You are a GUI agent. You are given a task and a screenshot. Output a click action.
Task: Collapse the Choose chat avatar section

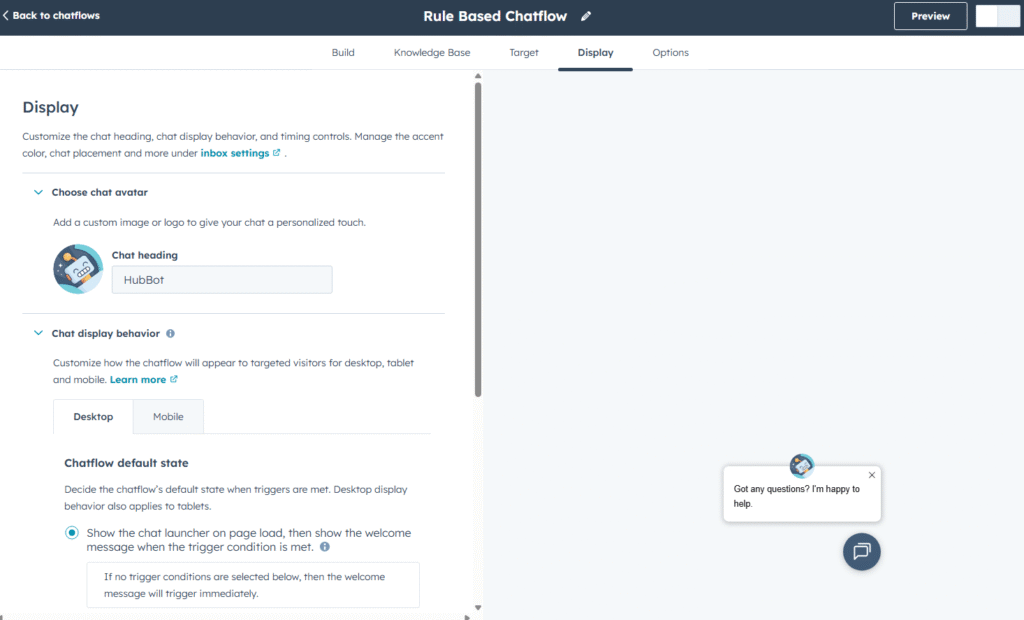pos(38,192)
